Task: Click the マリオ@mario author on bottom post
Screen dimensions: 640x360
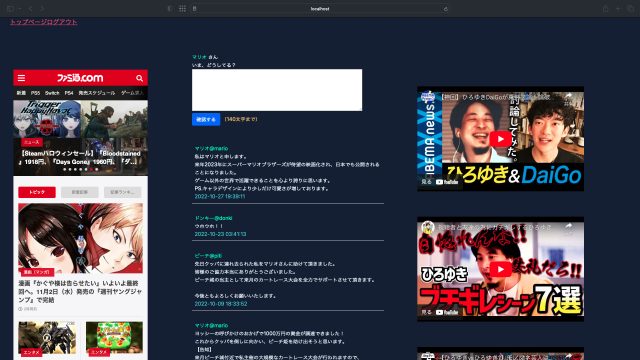Action: (211, 326)
